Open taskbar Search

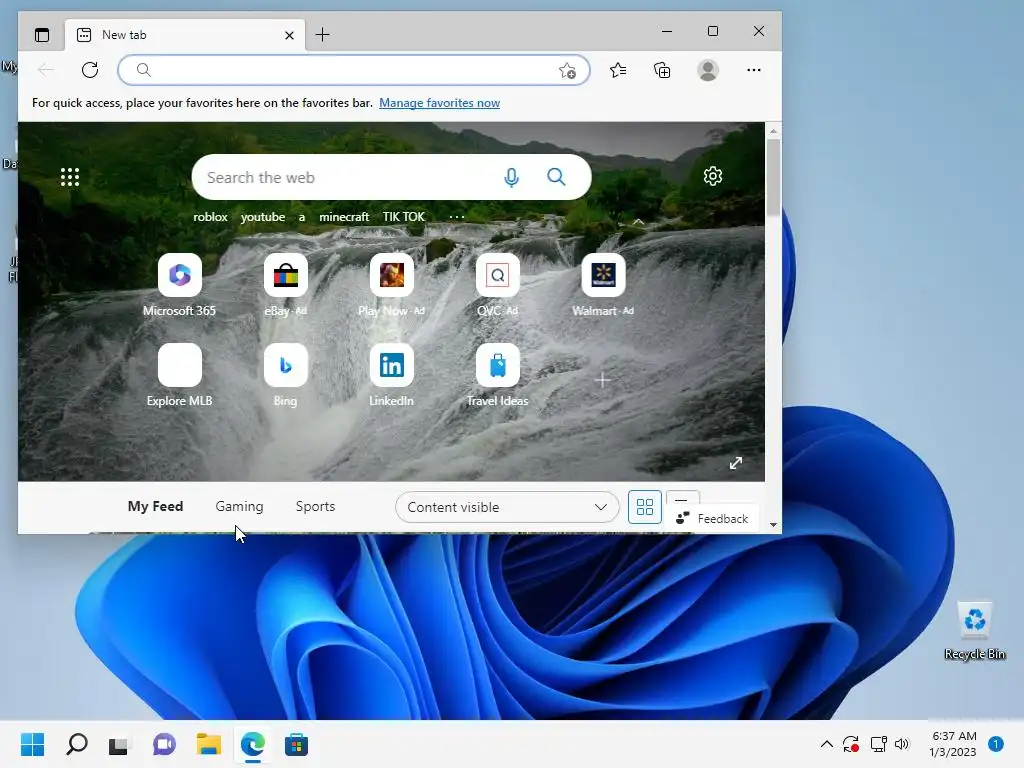click(x=77, y=744)
